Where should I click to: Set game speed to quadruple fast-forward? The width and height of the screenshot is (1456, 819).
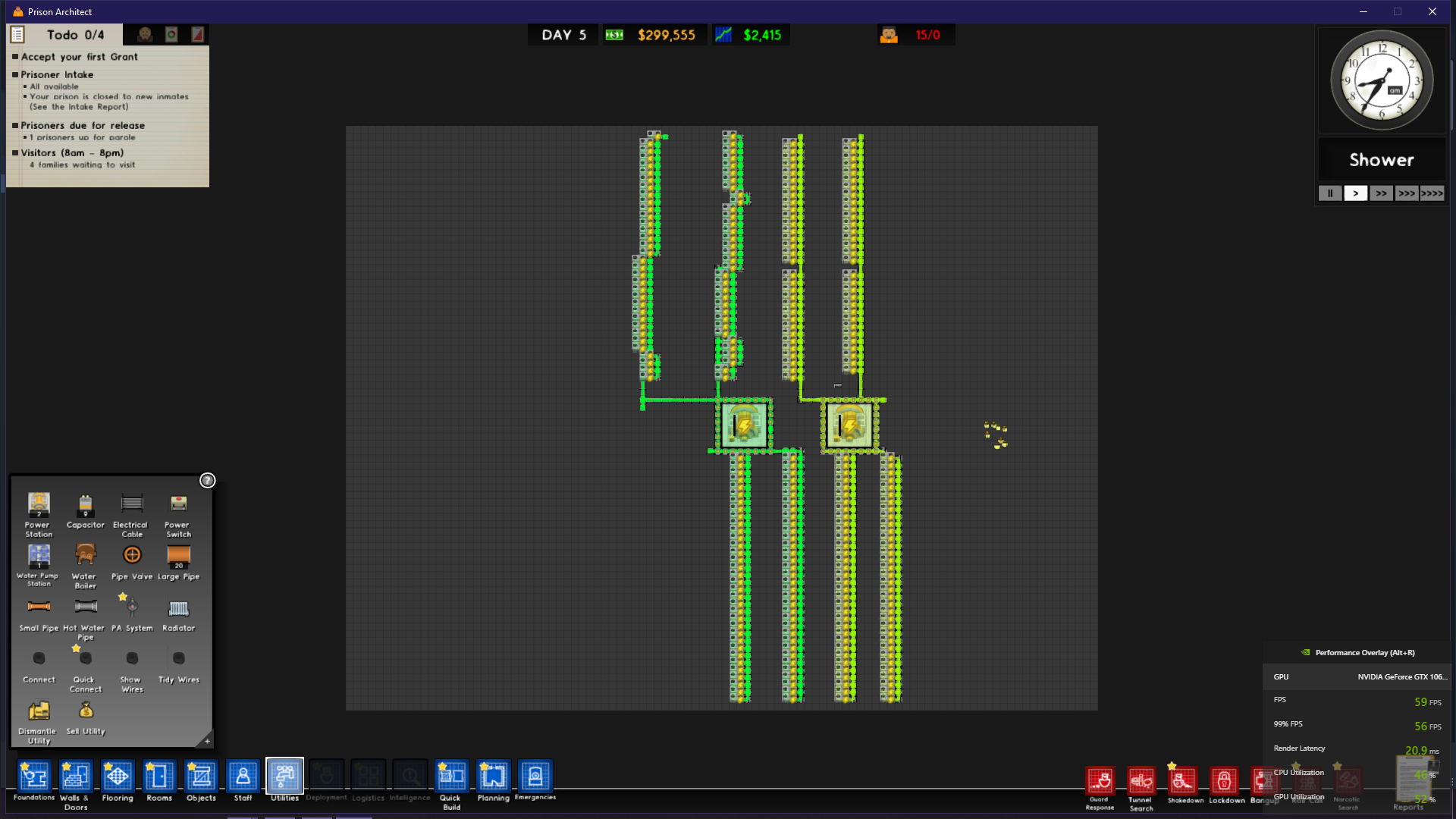click(1432, 193)
